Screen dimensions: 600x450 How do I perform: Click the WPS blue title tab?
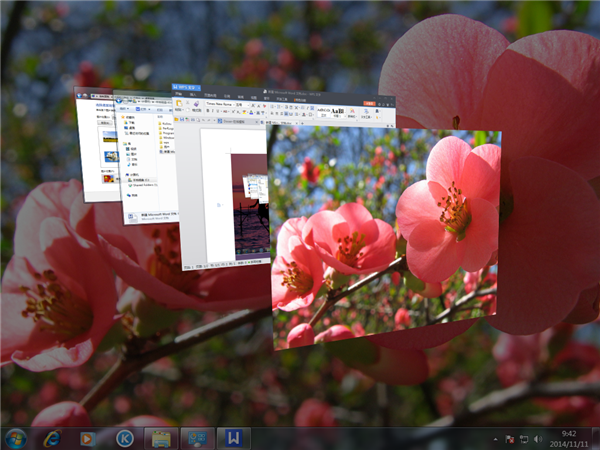186,89
